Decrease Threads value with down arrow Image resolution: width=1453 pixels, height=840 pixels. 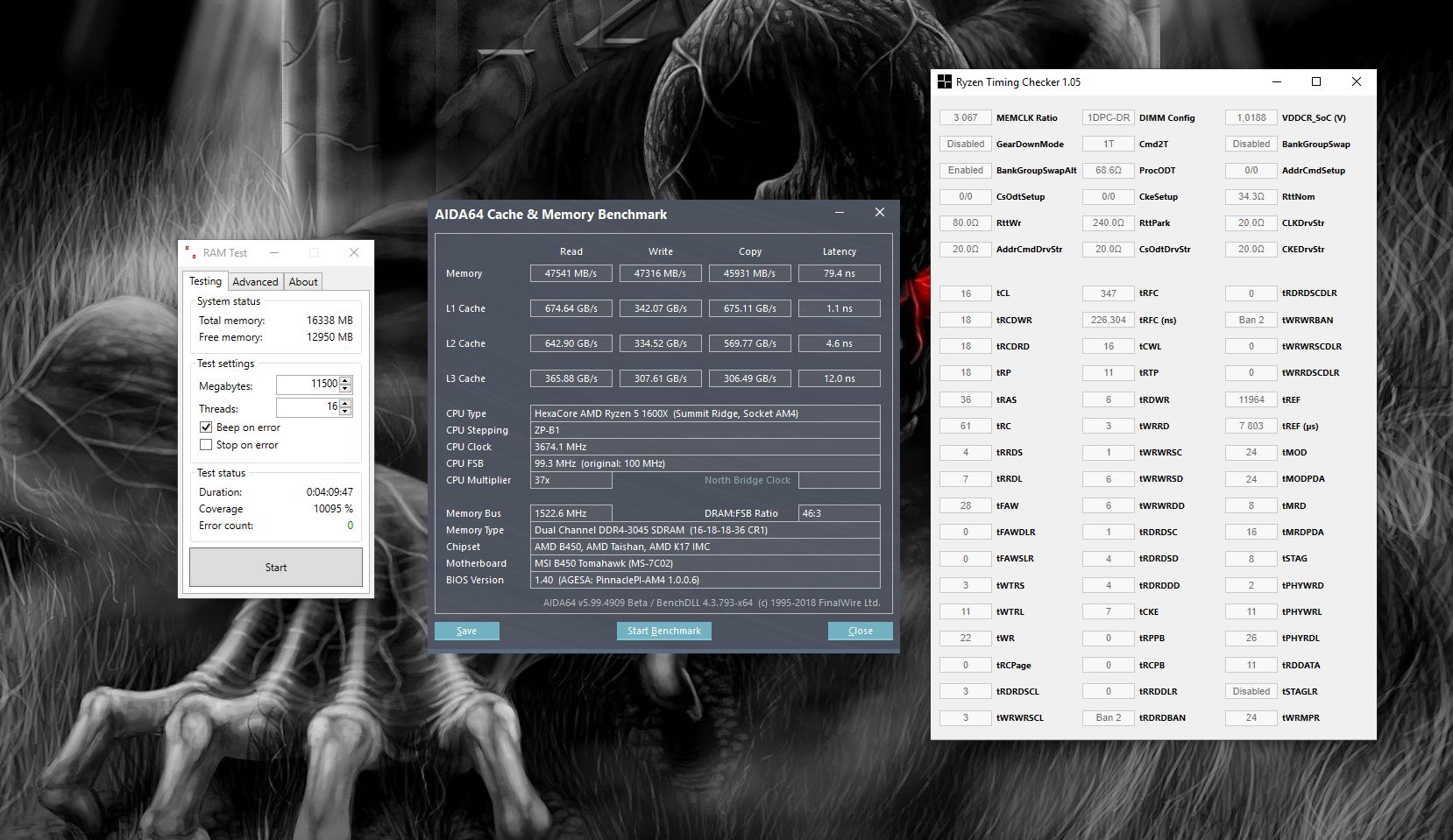click(345, 411)
